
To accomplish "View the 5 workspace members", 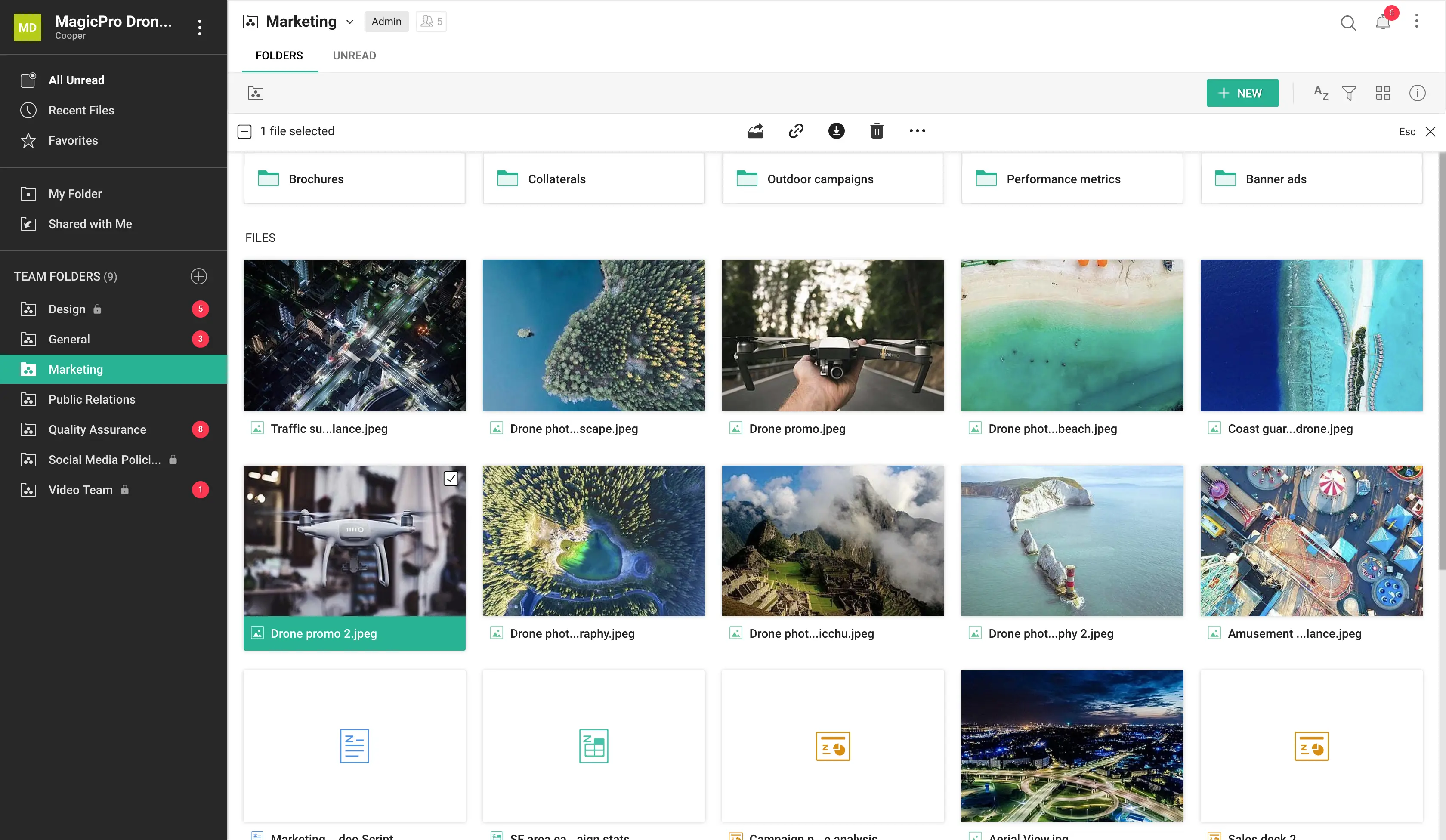I will tap(431, 21).
